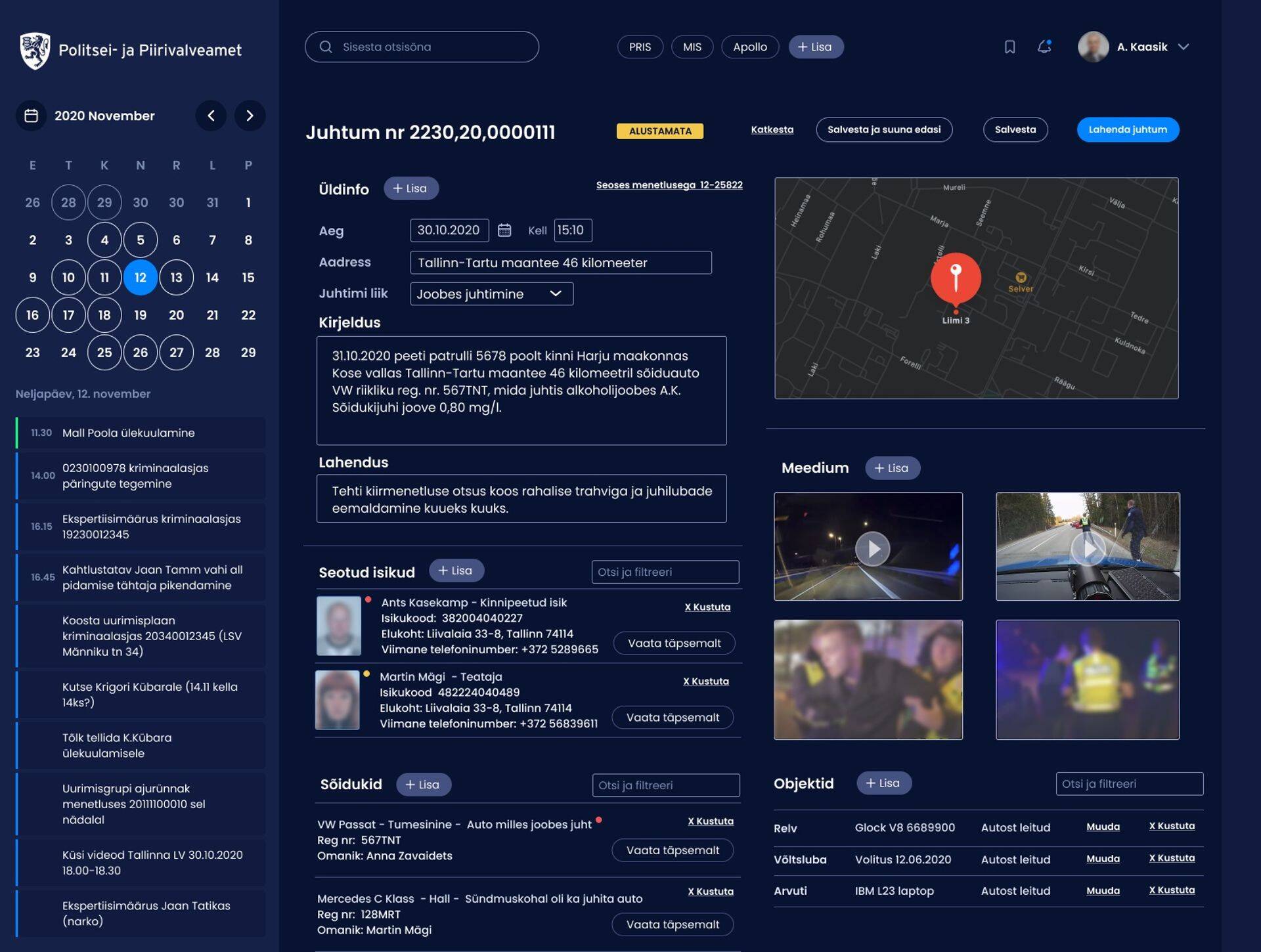This screenshot has width=1261, height=952.
Task: Click the bookmark icon in top bar
Action: point(1009,47)
